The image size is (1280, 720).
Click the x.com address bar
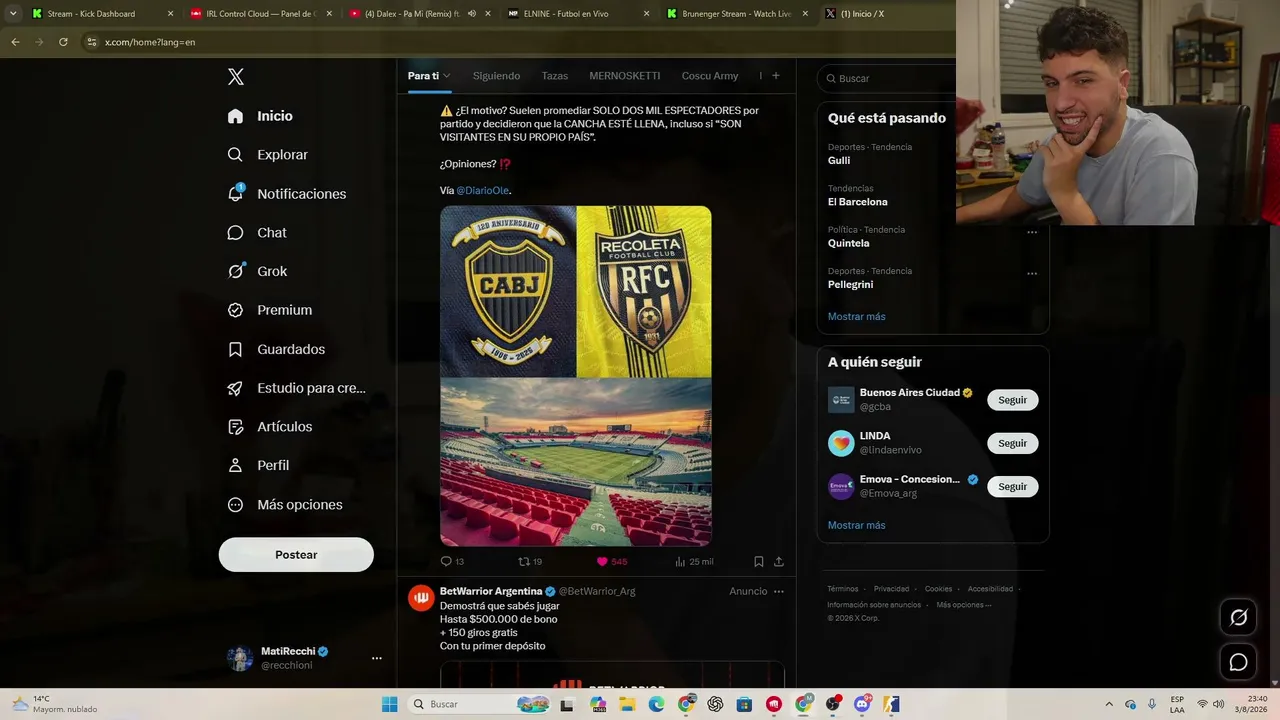(515, 42)
